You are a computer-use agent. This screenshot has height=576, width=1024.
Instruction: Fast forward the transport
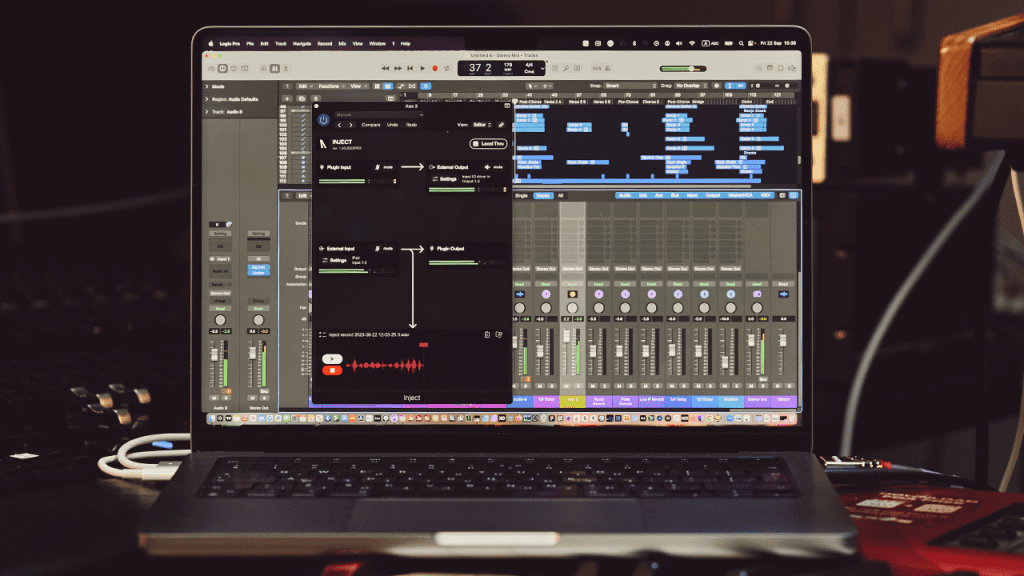pyautogui.click(x=398, y=68)
